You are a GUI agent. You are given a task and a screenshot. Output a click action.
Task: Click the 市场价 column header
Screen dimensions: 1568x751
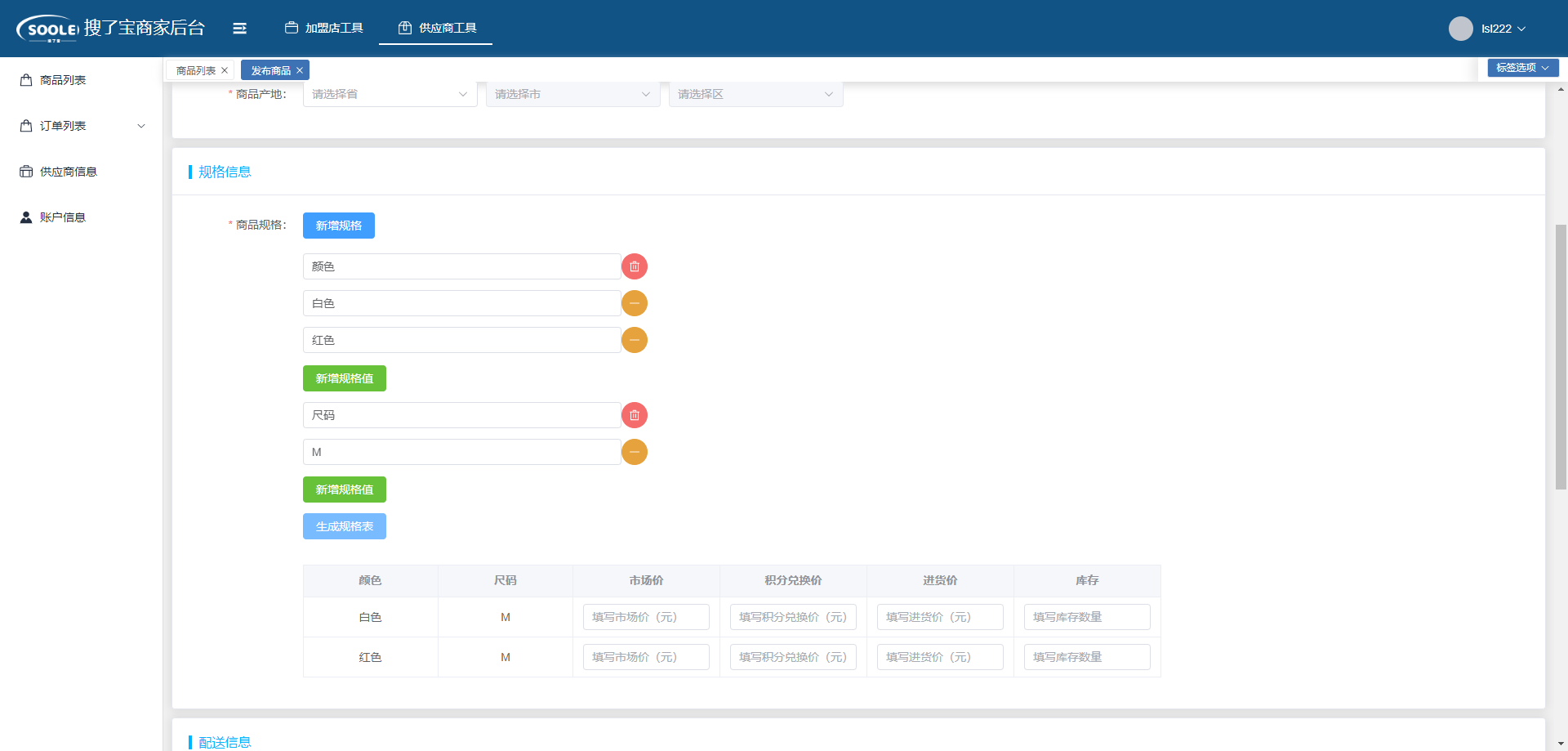pyautogui.click(x=646, y=580)
